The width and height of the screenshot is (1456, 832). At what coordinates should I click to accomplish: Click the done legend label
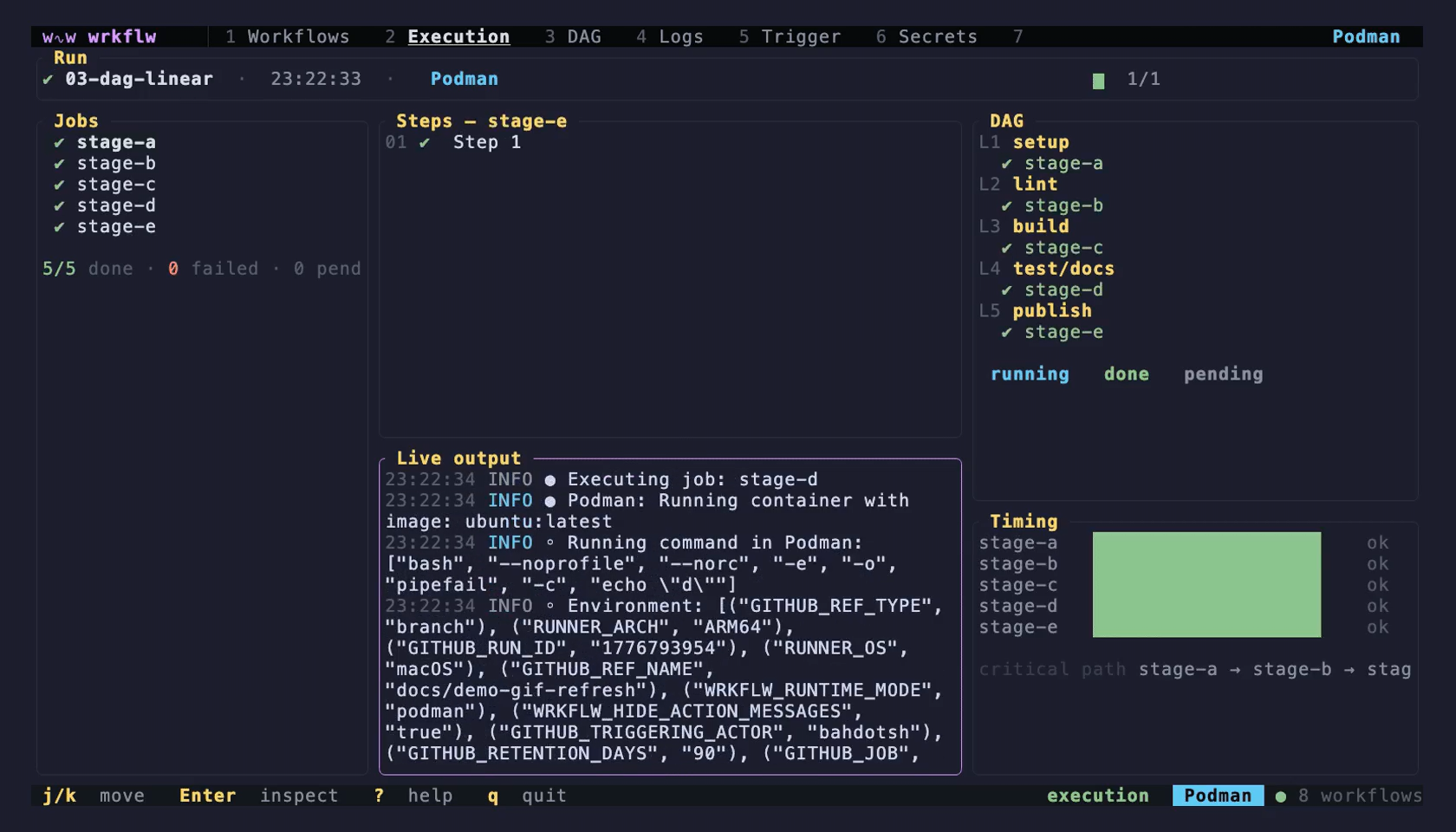(x=1126, y=374)
